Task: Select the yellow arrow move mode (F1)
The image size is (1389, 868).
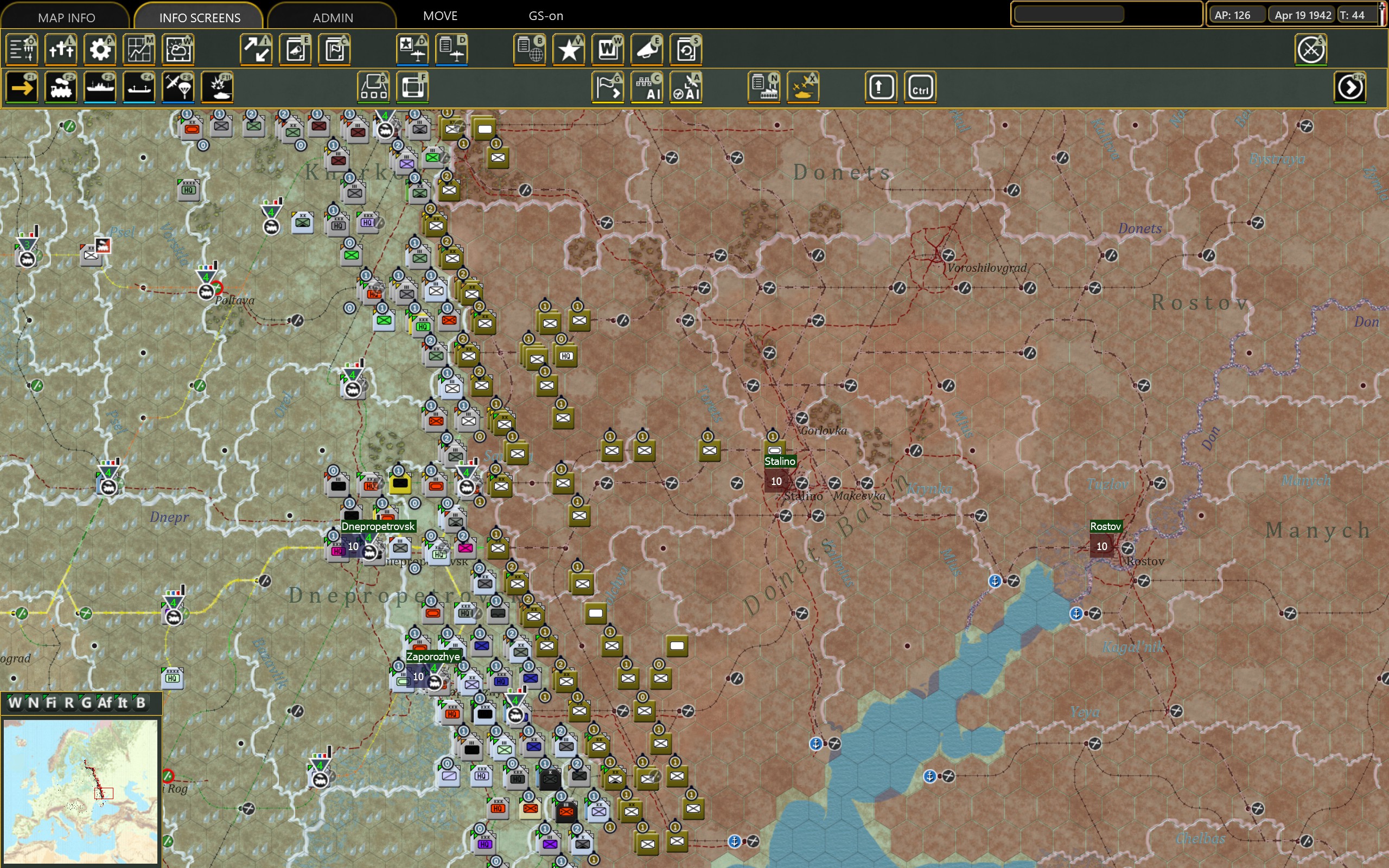Action: (22, 88)
